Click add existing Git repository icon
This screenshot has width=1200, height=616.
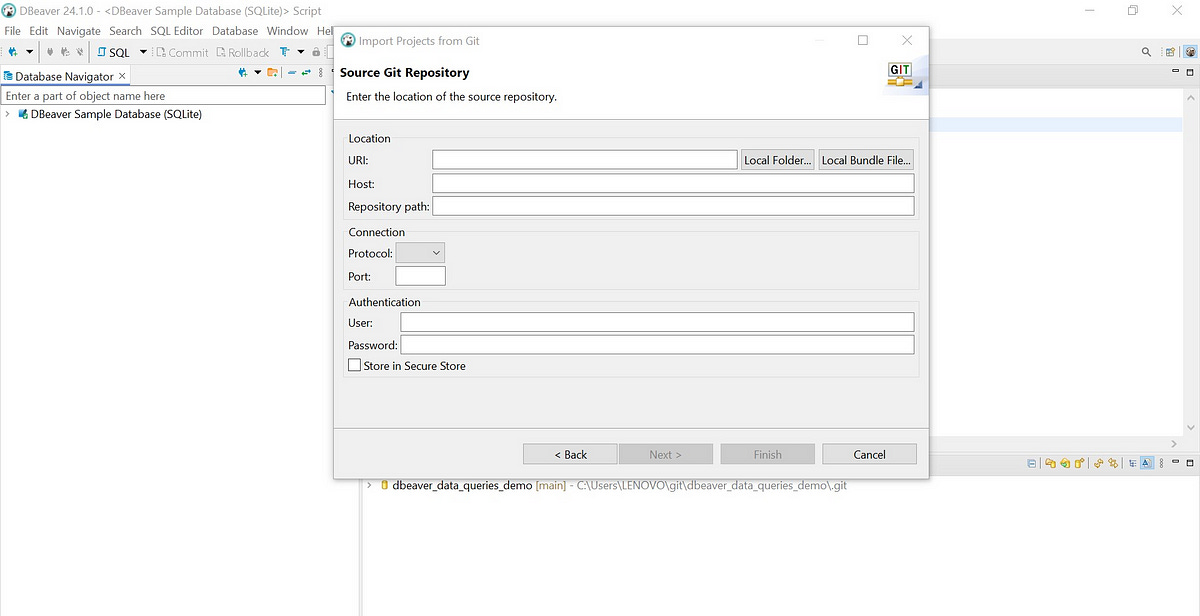(1050, 463)
